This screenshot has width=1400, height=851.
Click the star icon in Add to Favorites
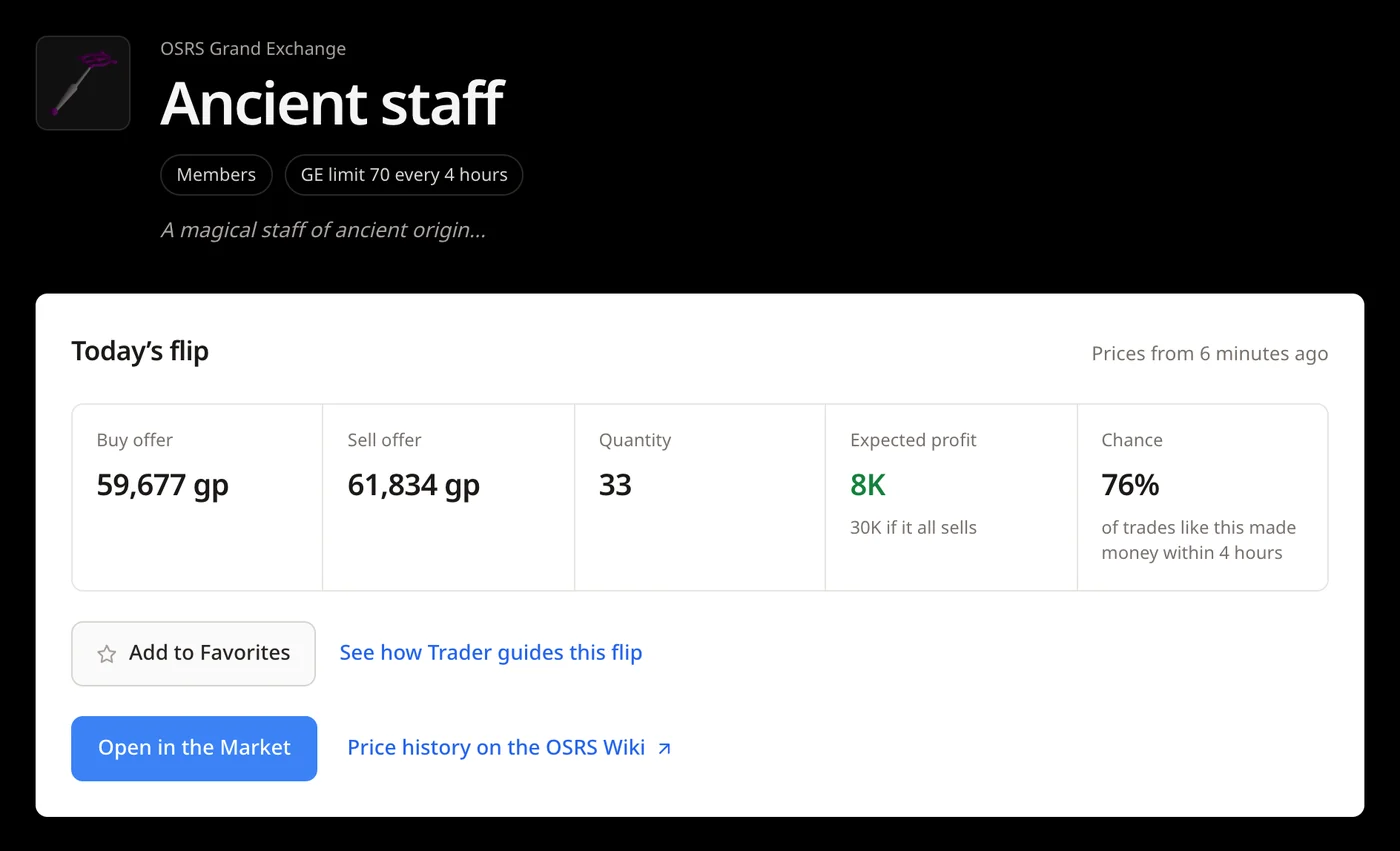[106, 654]
